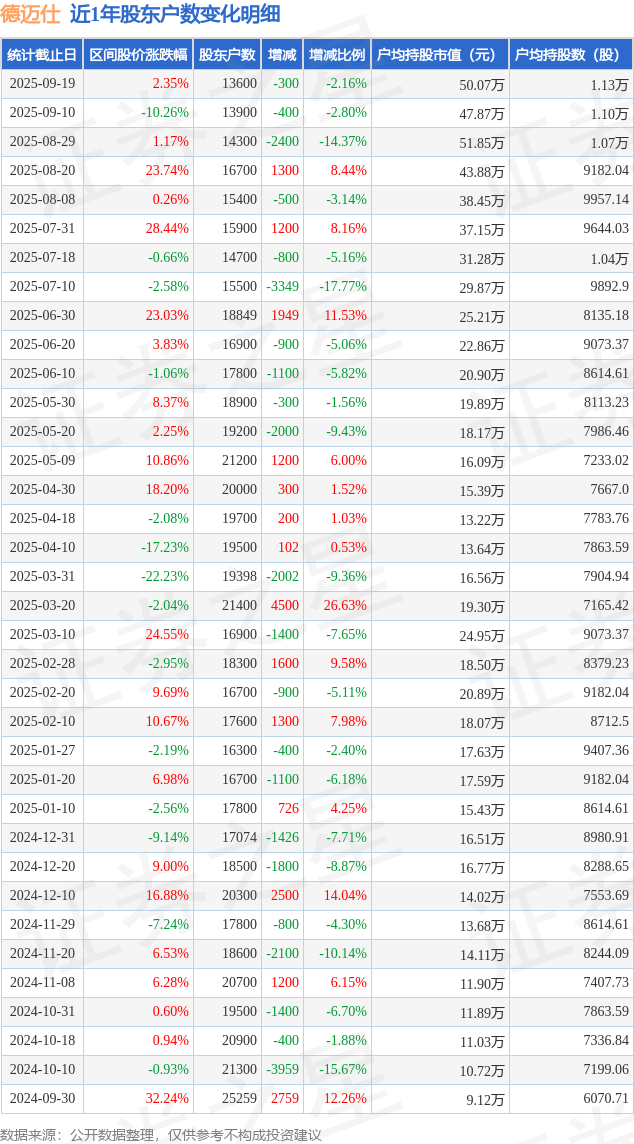Select the 25259 shareholder count cell

238,1099
